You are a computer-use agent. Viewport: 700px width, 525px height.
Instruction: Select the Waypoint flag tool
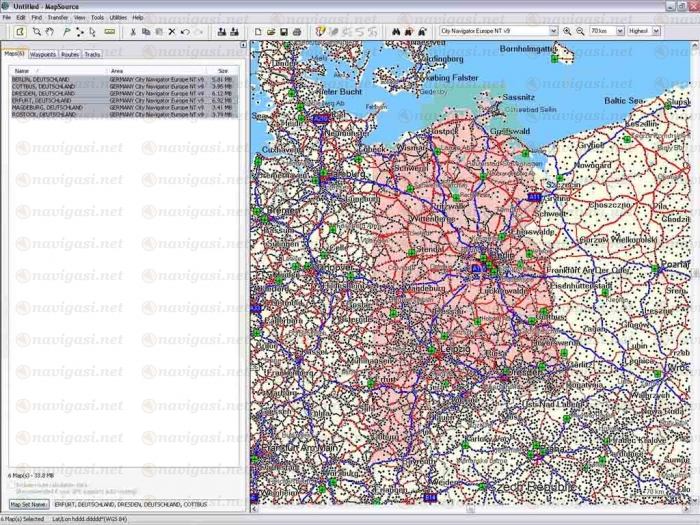click(66, 32)
